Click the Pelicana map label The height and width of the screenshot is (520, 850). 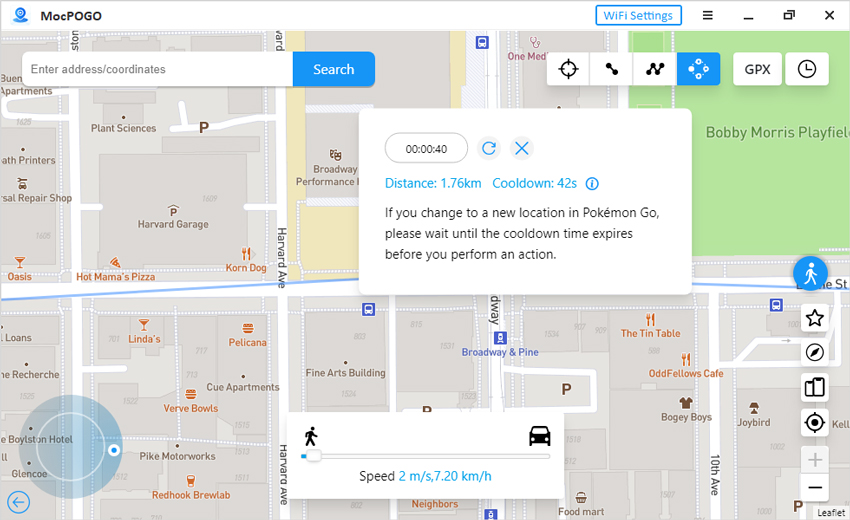pyautogui.click(x=247, y=342)
